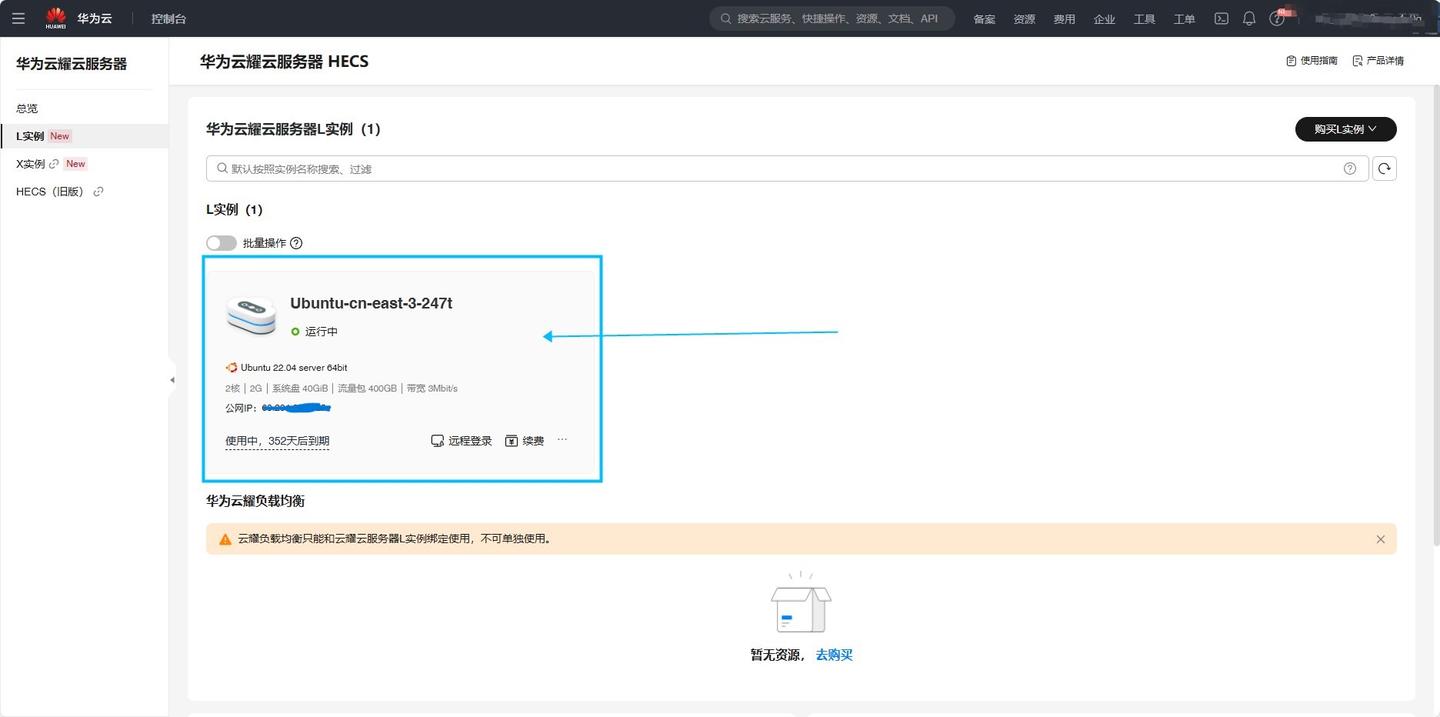Click the empty box no-resource illustration
1440x717 pixels.
[x=800, y=603]
